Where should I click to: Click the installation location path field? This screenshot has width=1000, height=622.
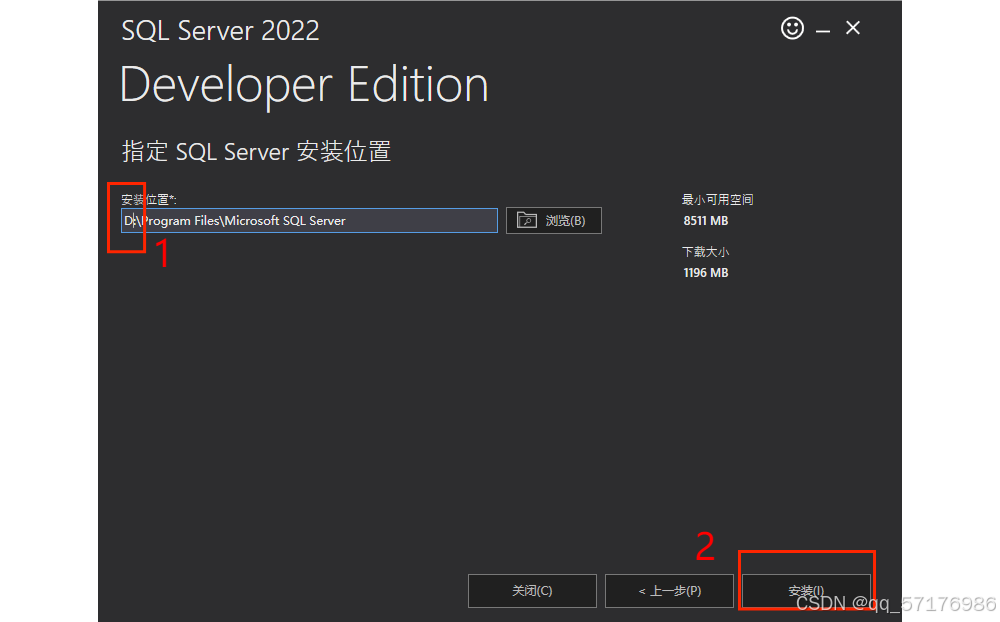[x=309, y=221]
